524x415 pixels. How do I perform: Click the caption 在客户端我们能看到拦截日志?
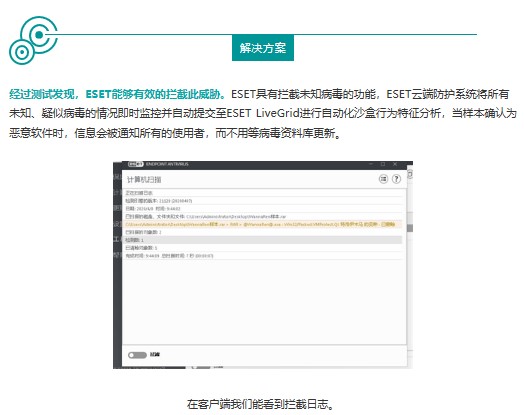[x=260, y=404]
